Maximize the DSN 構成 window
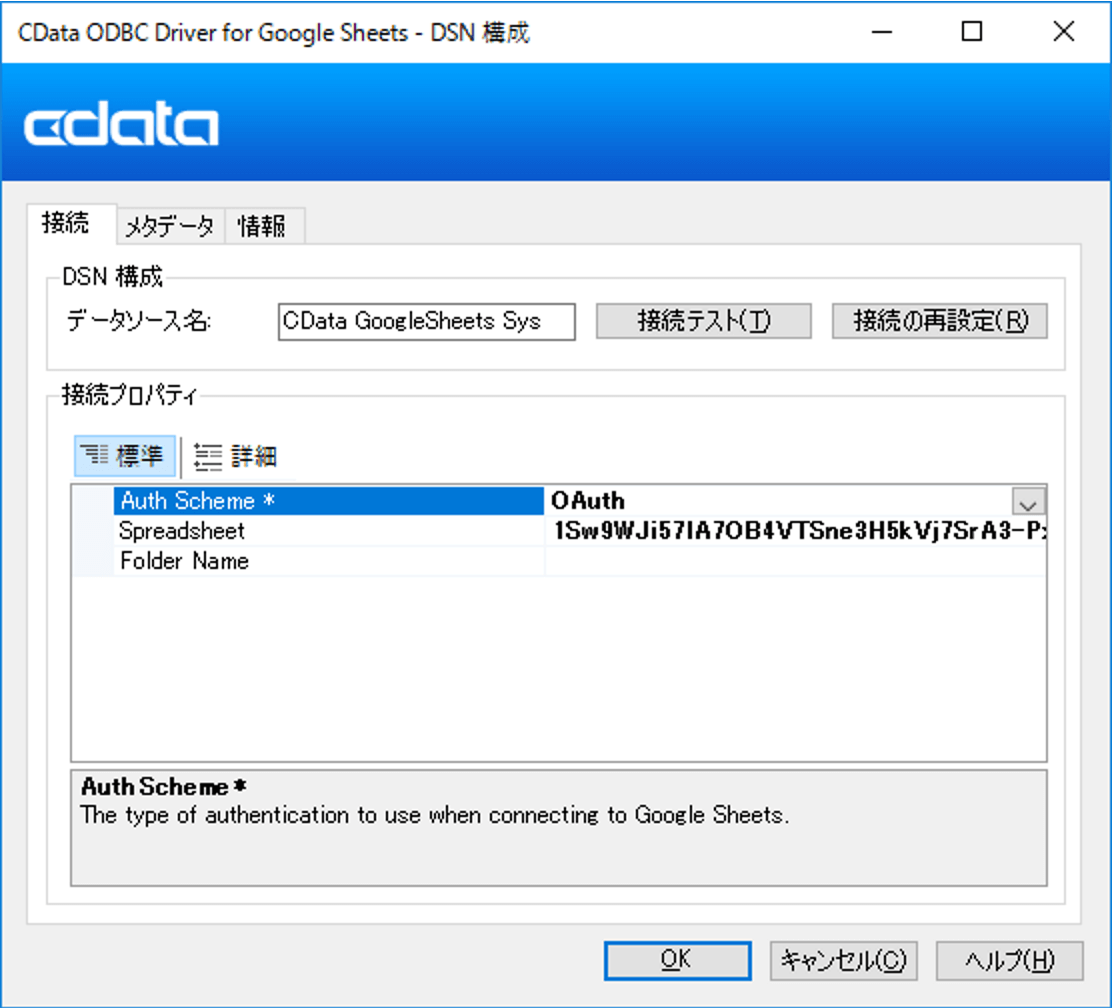Image resolution: width=1112 pixels, height=1008 pixels. click(x=972, y=32)
